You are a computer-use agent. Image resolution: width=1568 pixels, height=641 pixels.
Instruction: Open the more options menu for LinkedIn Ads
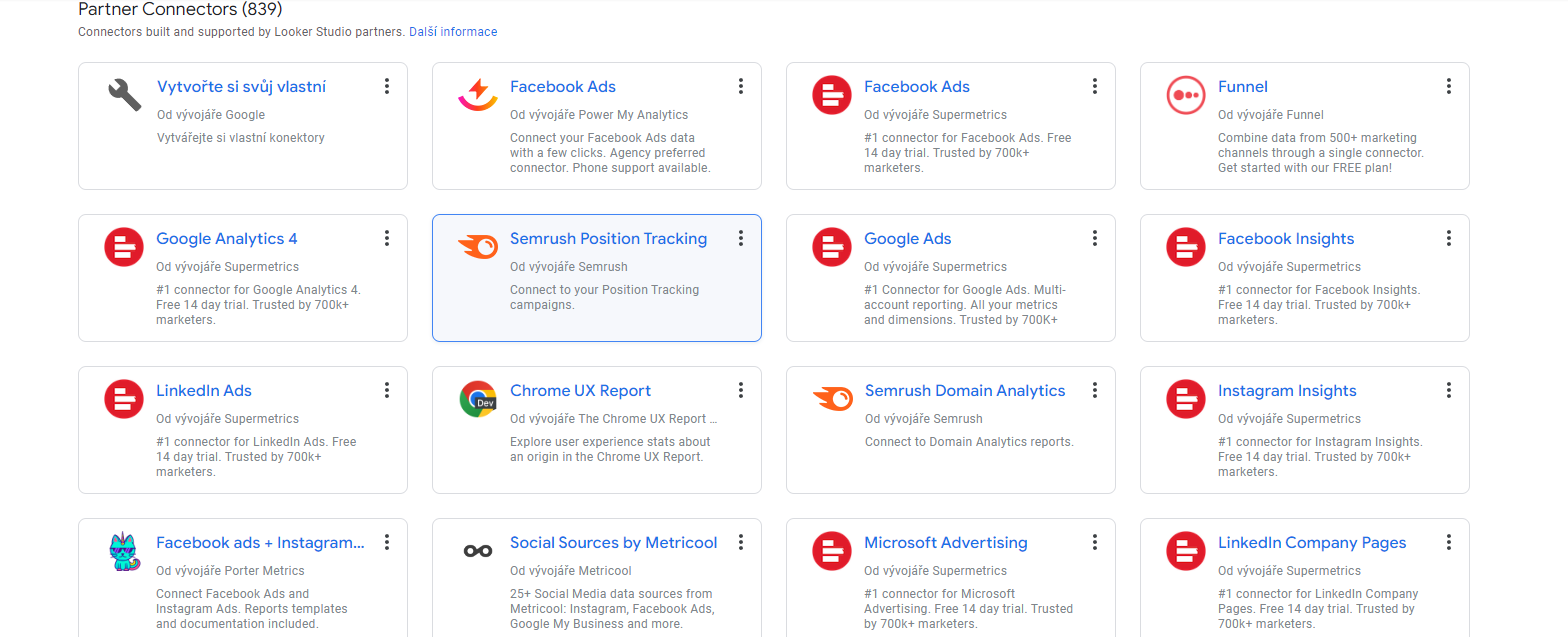point(386,390)
